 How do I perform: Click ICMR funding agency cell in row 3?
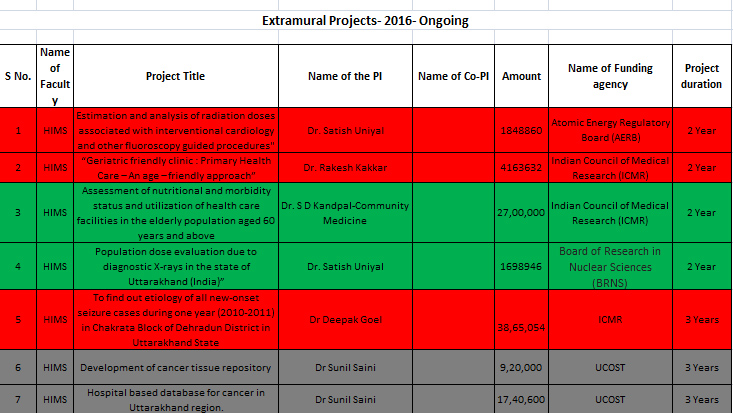pyautogui.click(x=610, y=212)
